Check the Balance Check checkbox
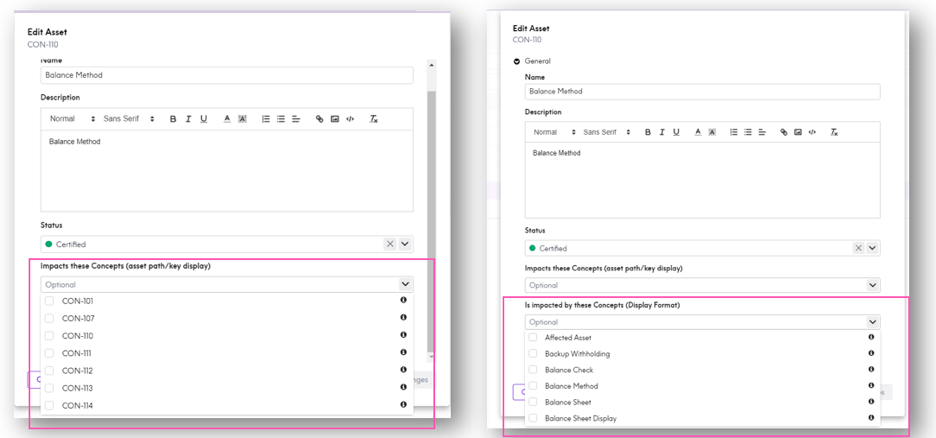Viewport: 936px width, 438px height. [533, 369]
